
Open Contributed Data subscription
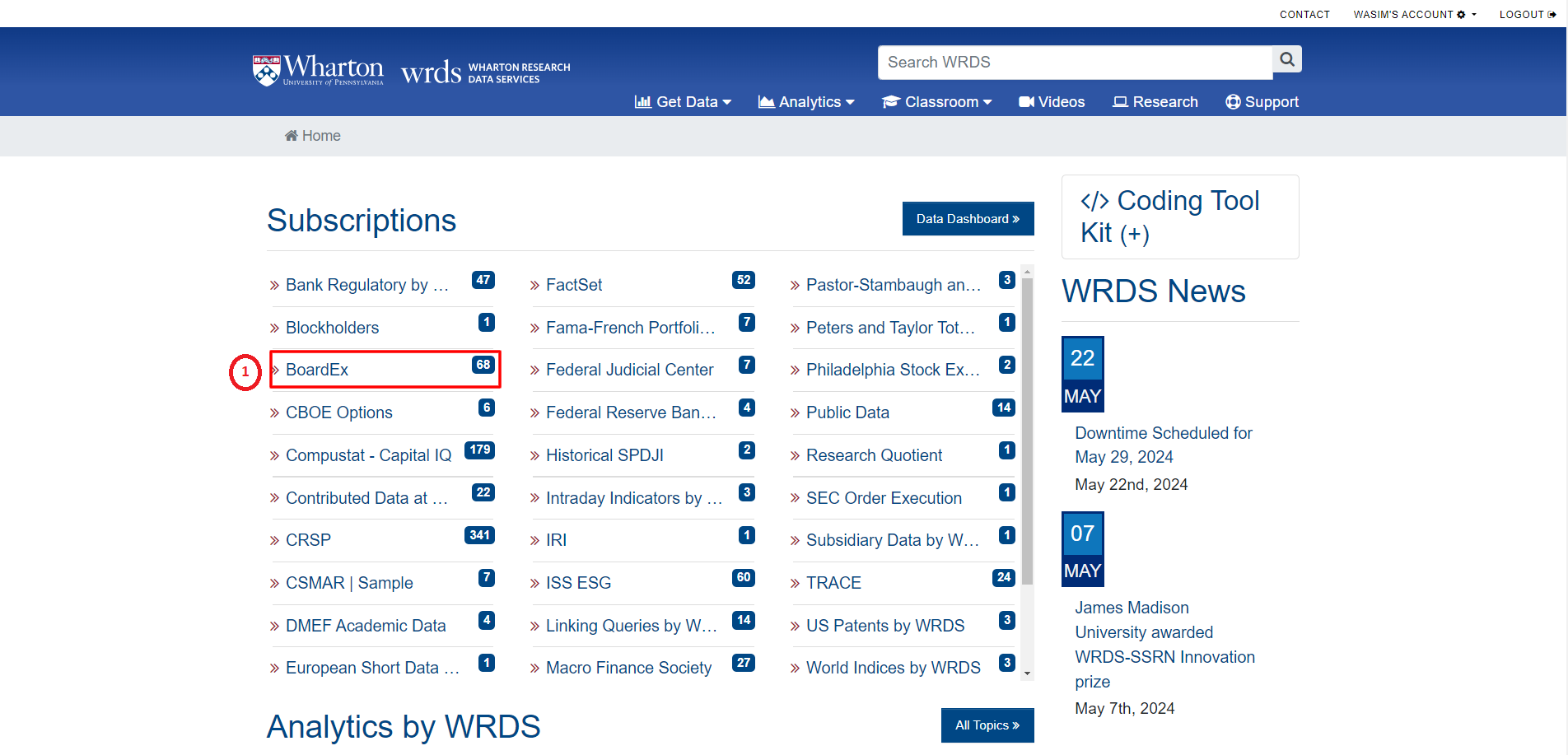(x=366, y=498)
